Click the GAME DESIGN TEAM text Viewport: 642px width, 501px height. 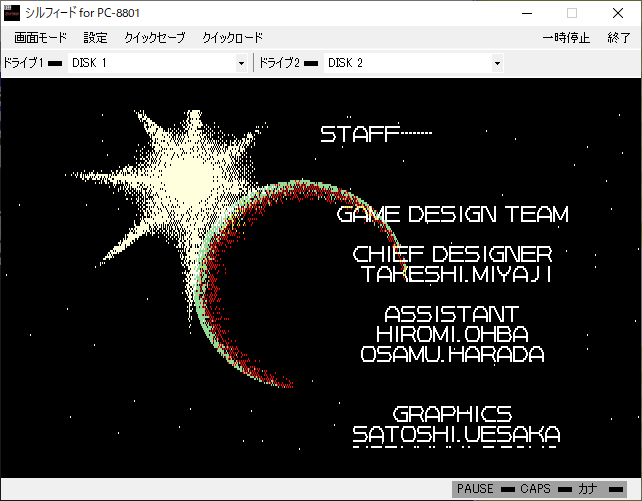coord(452,214)
